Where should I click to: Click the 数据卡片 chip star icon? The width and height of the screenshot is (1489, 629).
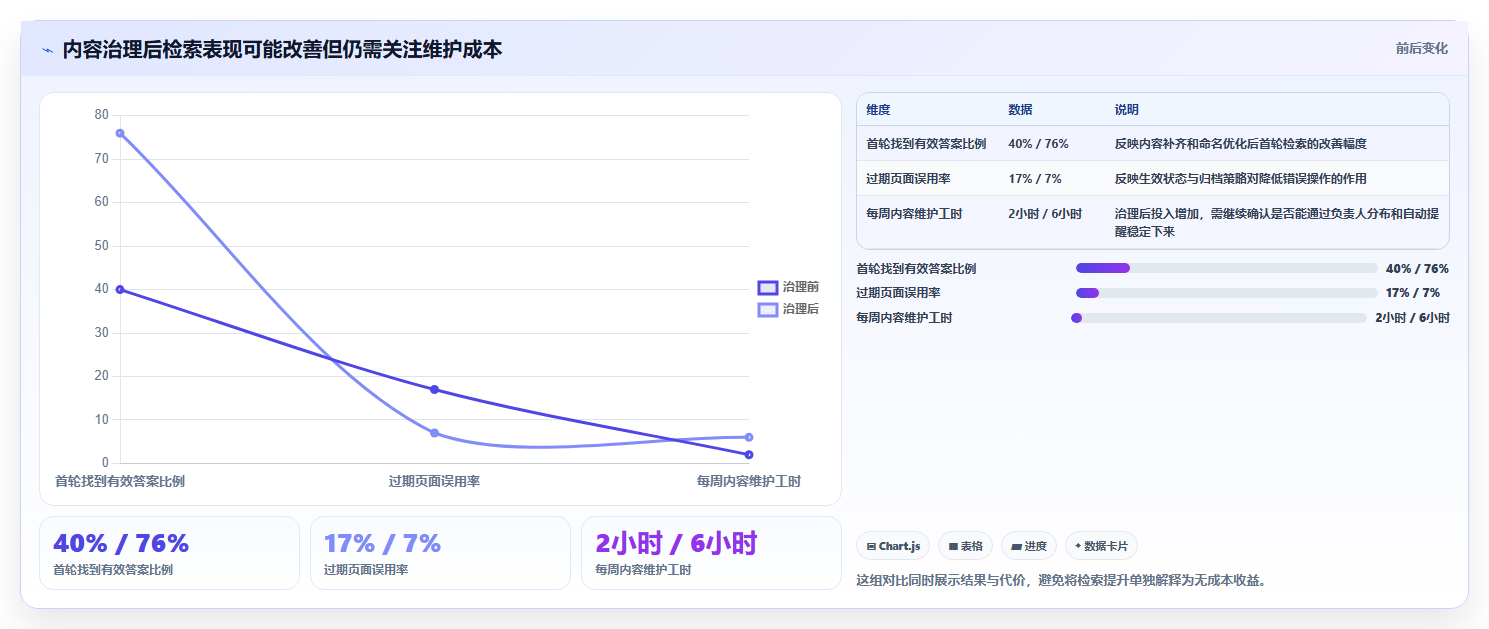pos(1078,546)
